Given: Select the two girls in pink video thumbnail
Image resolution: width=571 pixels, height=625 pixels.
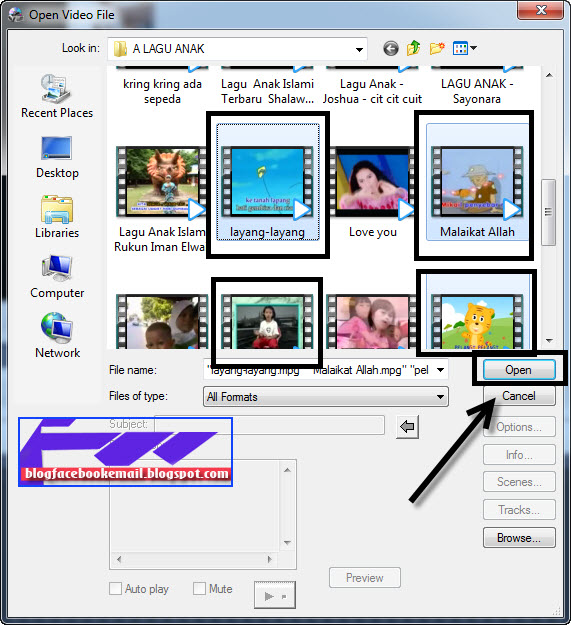Looking at the screenshot, I should tap(371, 322).
